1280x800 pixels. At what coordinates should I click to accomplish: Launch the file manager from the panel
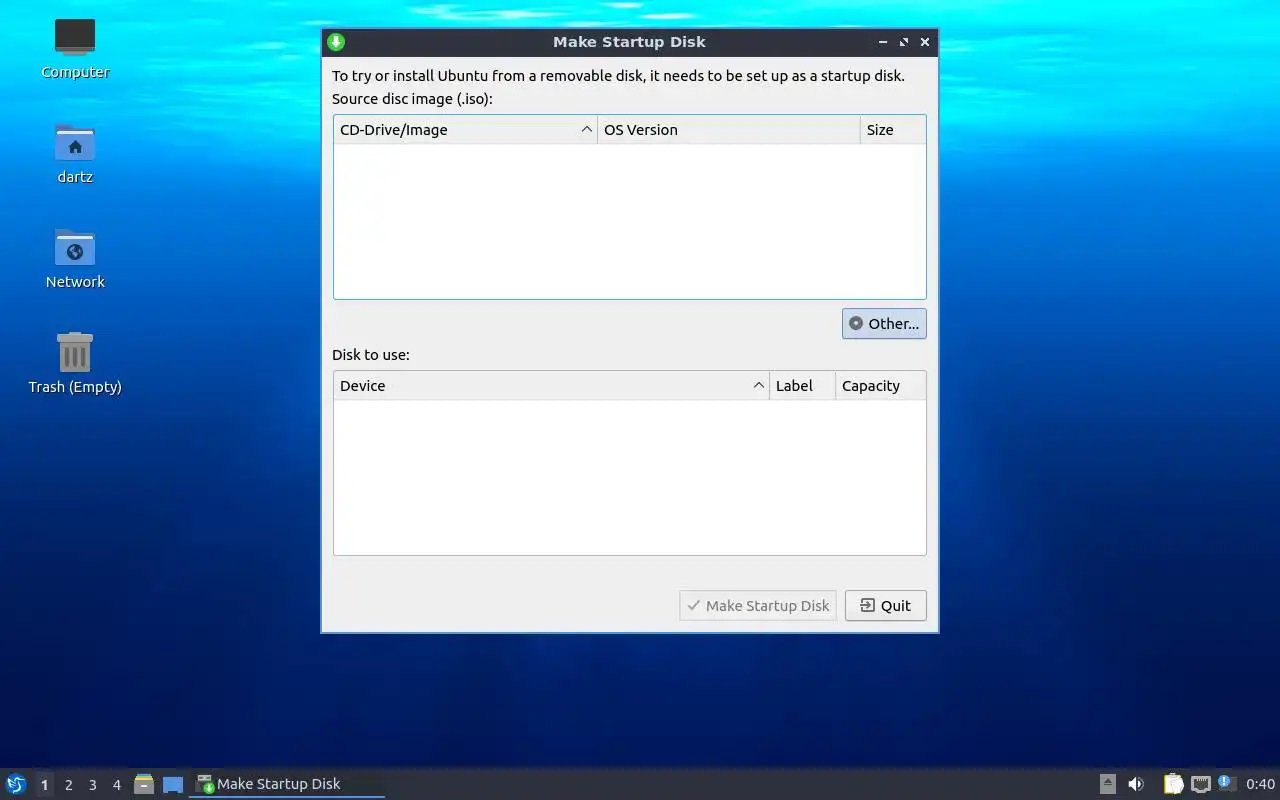tap(144, 784)
